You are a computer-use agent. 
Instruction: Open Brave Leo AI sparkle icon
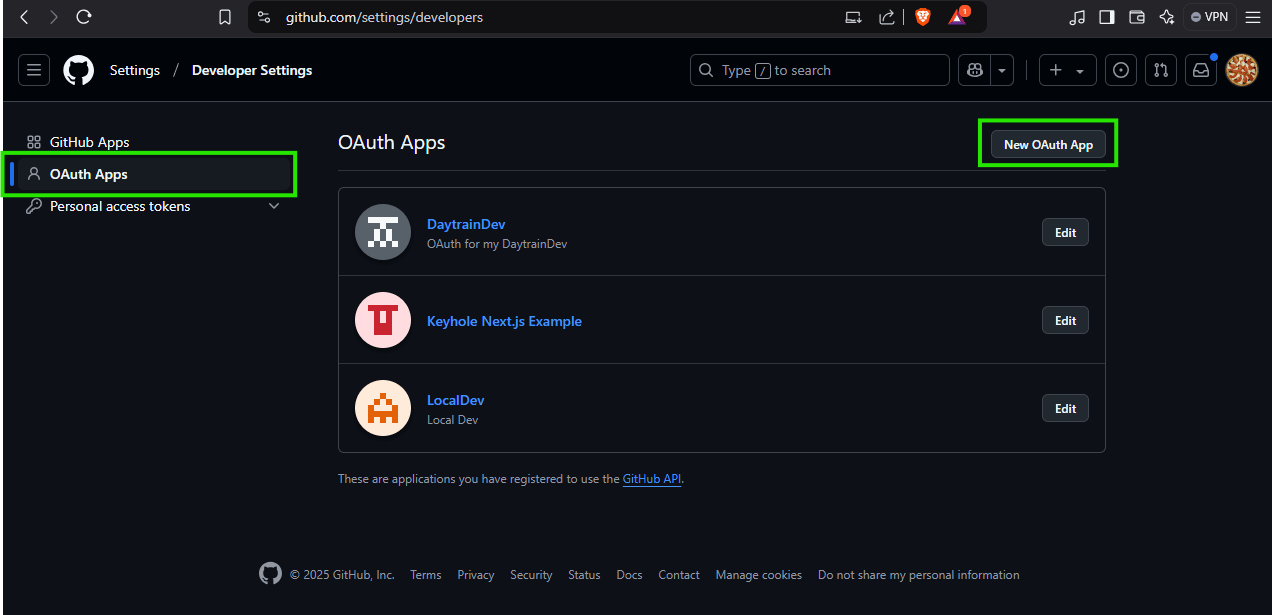tap(1166, 17)
